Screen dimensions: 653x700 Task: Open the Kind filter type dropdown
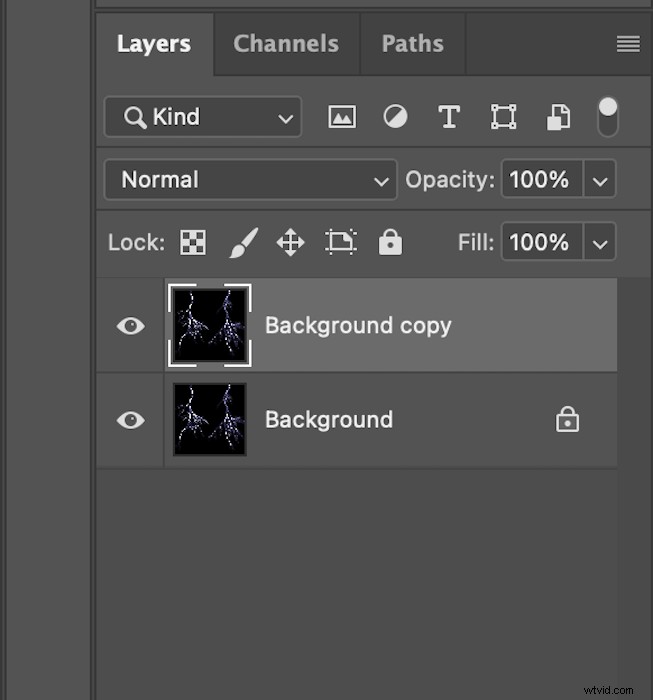point(202,117)
